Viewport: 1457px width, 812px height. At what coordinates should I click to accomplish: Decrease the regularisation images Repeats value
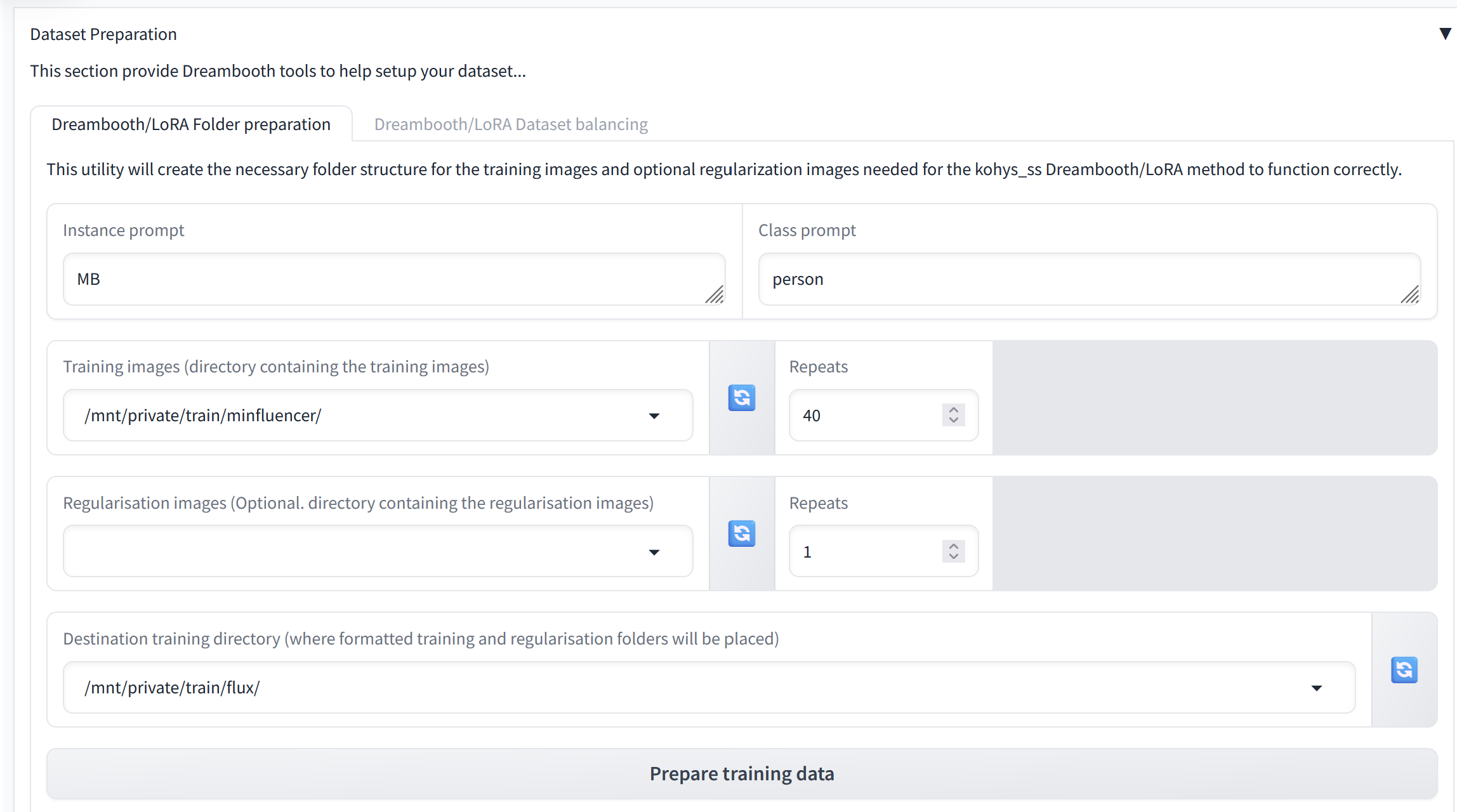(x=953, y=557)
